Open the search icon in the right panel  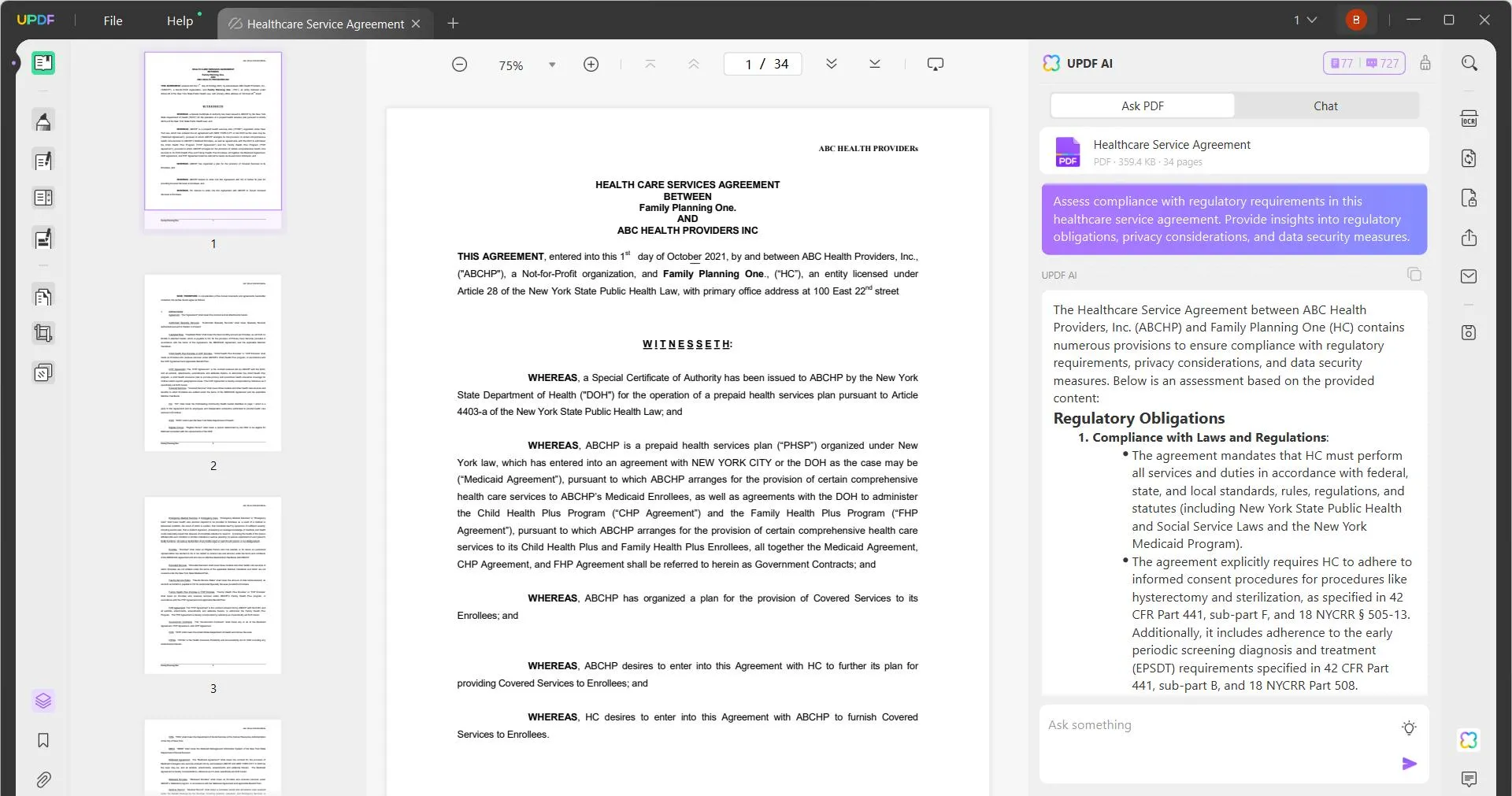[1469, 62]
